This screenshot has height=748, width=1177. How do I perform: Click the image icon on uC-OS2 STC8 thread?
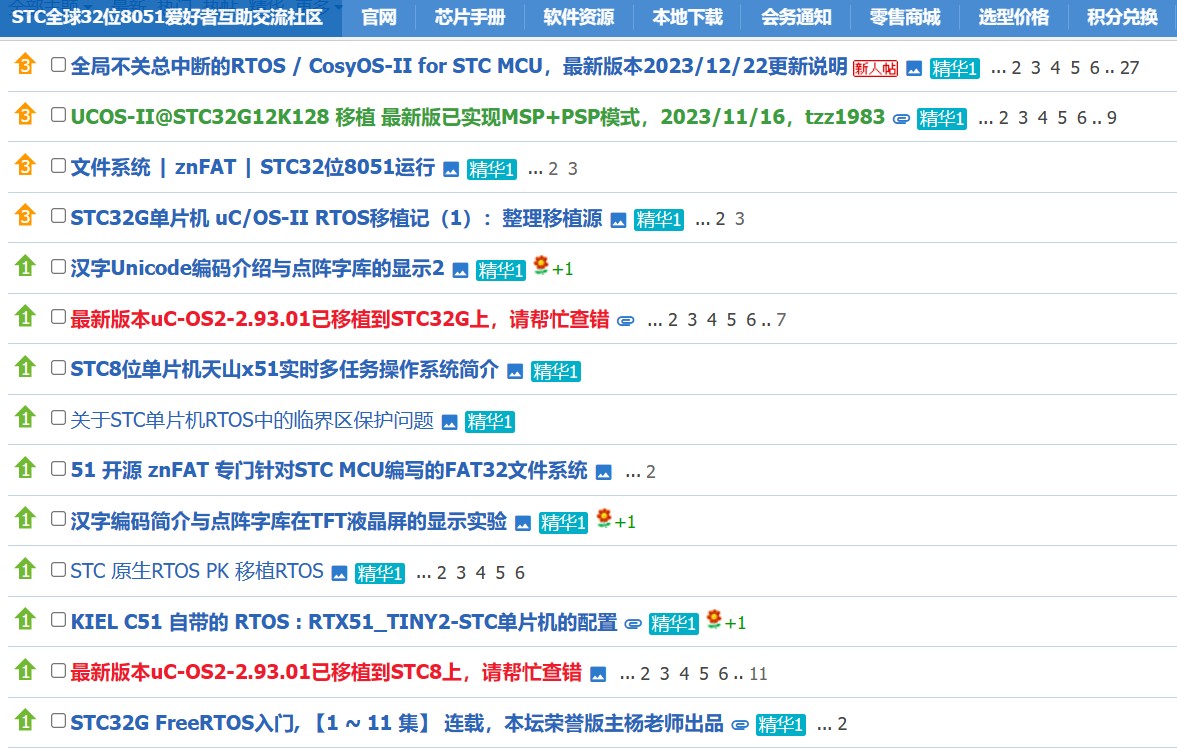[598, 674]
